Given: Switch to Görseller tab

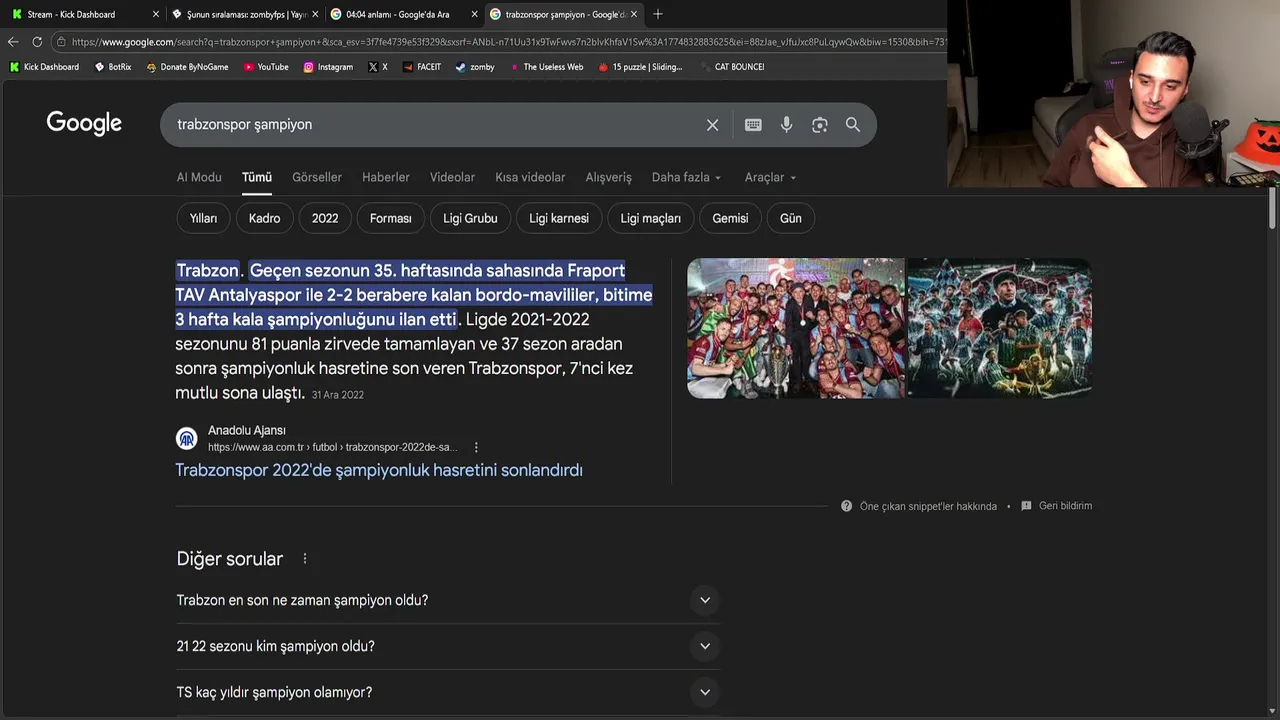Looking at the screenshot, I should coord(317,177).
